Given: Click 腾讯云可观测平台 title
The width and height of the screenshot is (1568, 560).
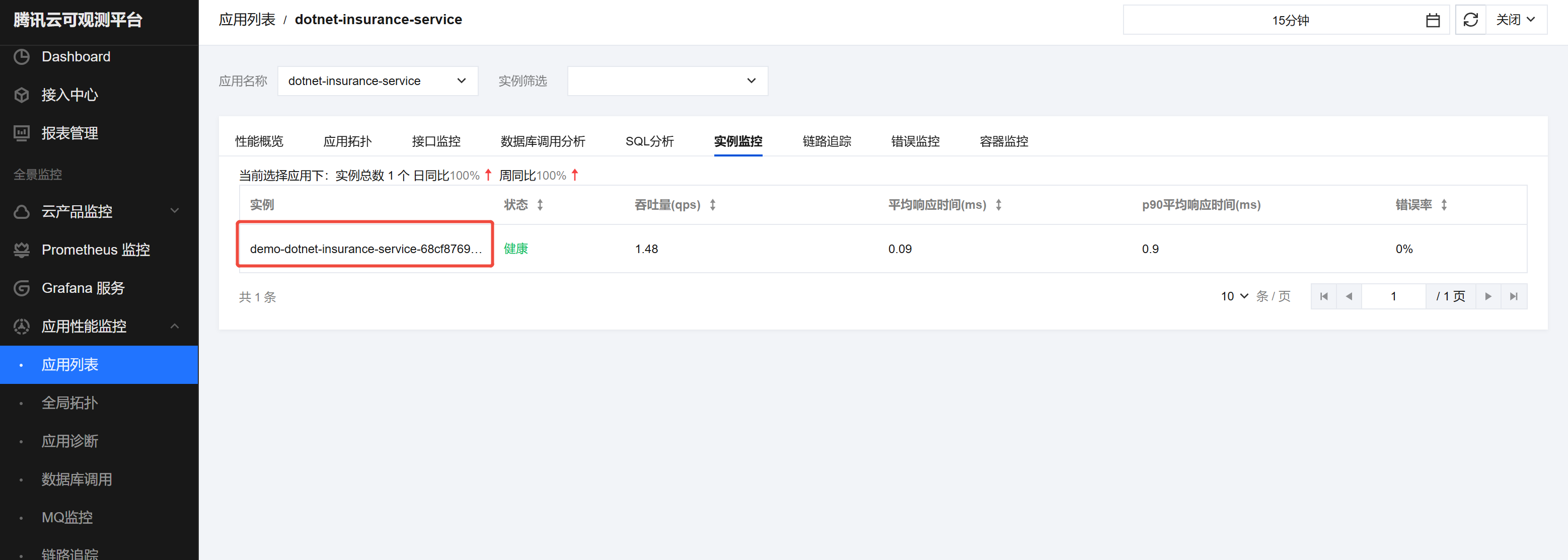Looking at the screenshot, I should click(78, 20).
